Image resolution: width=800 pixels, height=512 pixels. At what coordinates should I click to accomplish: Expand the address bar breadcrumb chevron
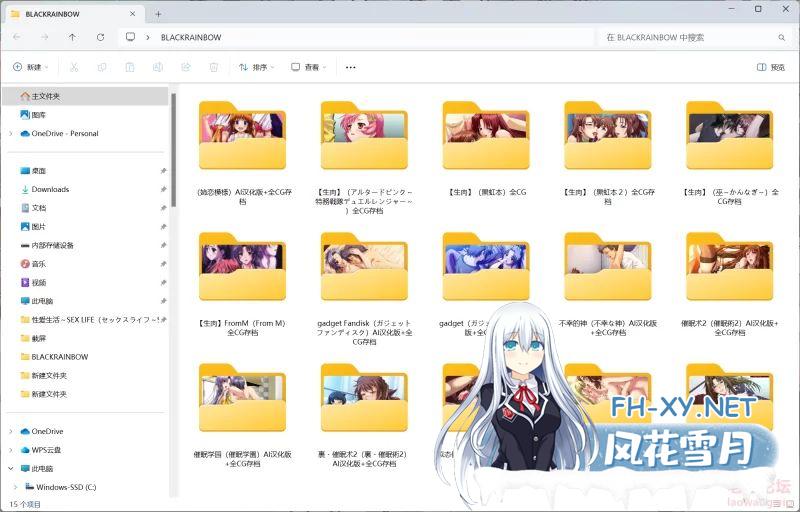click(148, 37)
